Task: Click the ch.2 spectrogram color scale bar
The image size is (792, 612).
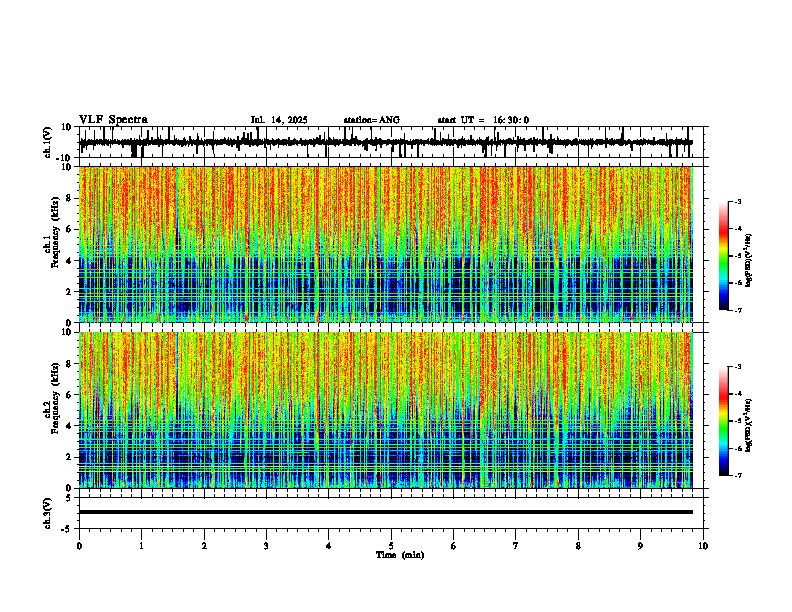Action: click(724, 421)
